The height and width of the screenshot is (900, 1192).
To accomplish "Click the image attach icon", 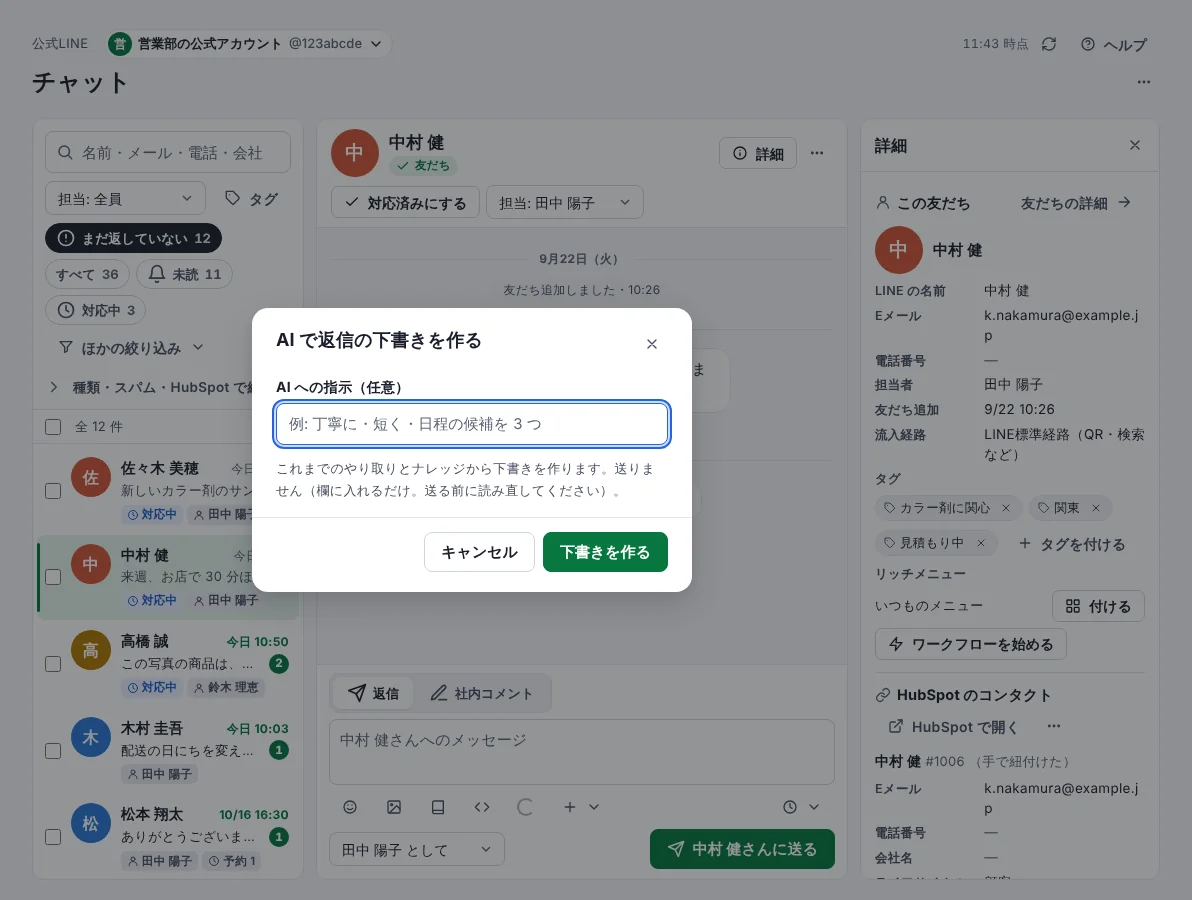I will tap(394, 807).
